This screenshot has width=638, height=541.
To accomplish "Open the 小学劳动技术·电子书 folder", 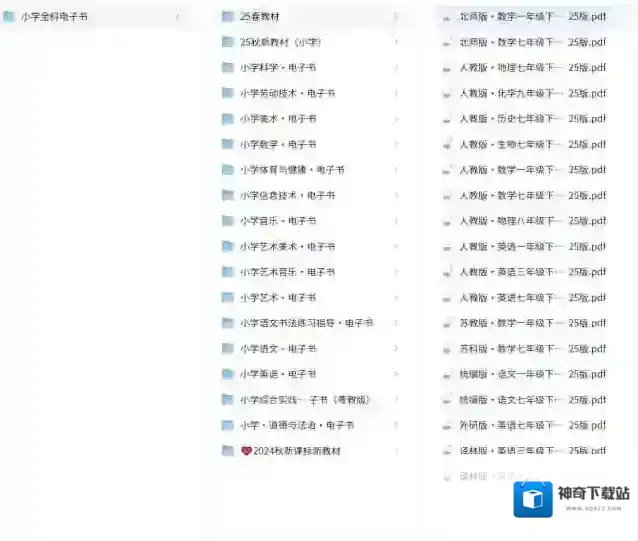I will [287, 93].
